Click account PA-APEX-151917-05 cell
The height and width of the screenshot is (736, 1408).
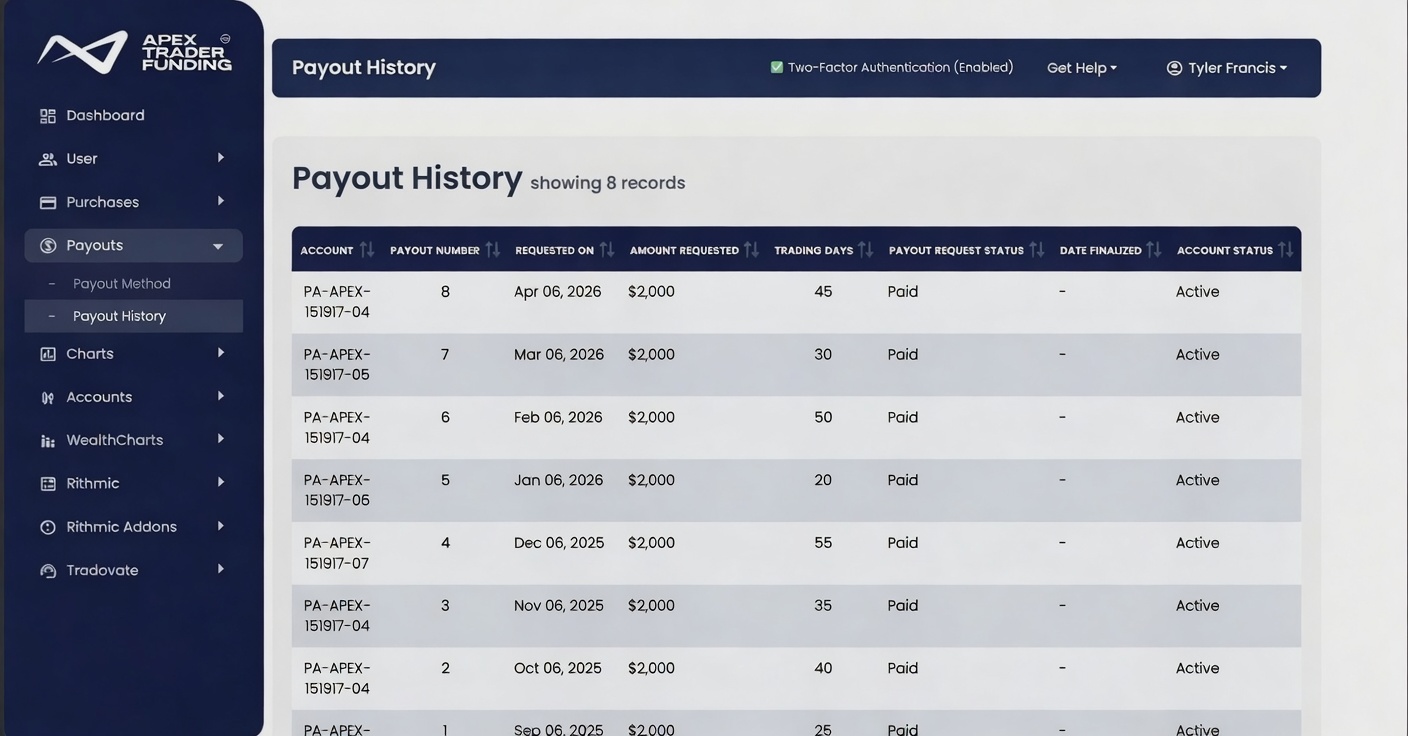(337, 365)
